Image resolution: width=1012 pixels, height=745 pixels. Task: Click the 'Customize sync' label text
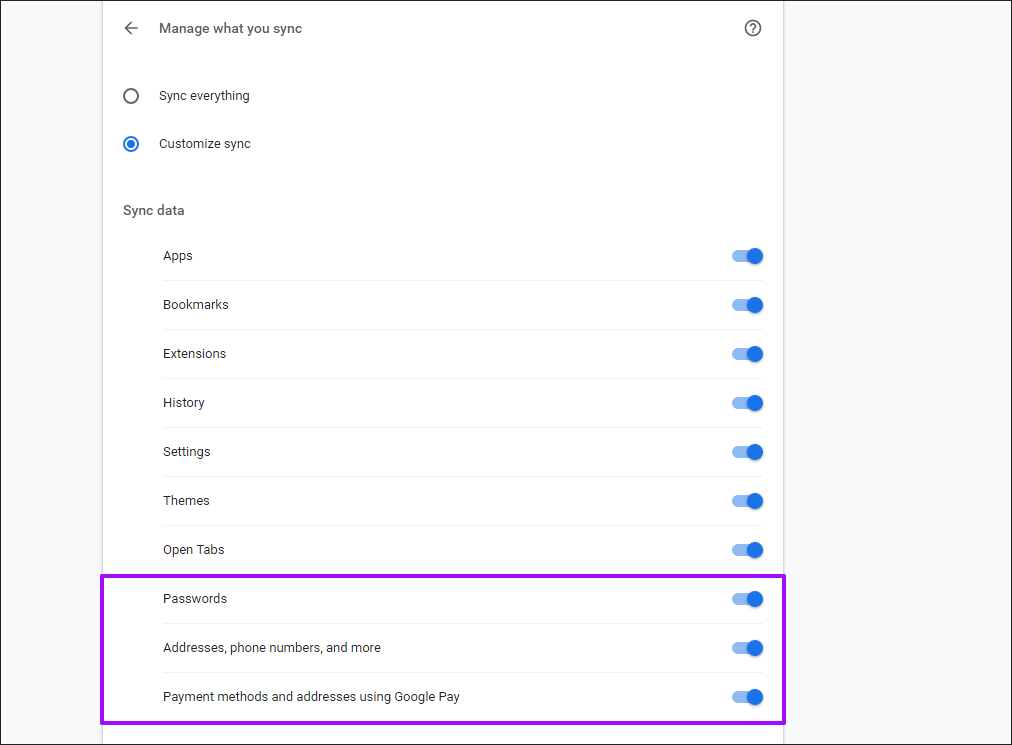204,144
